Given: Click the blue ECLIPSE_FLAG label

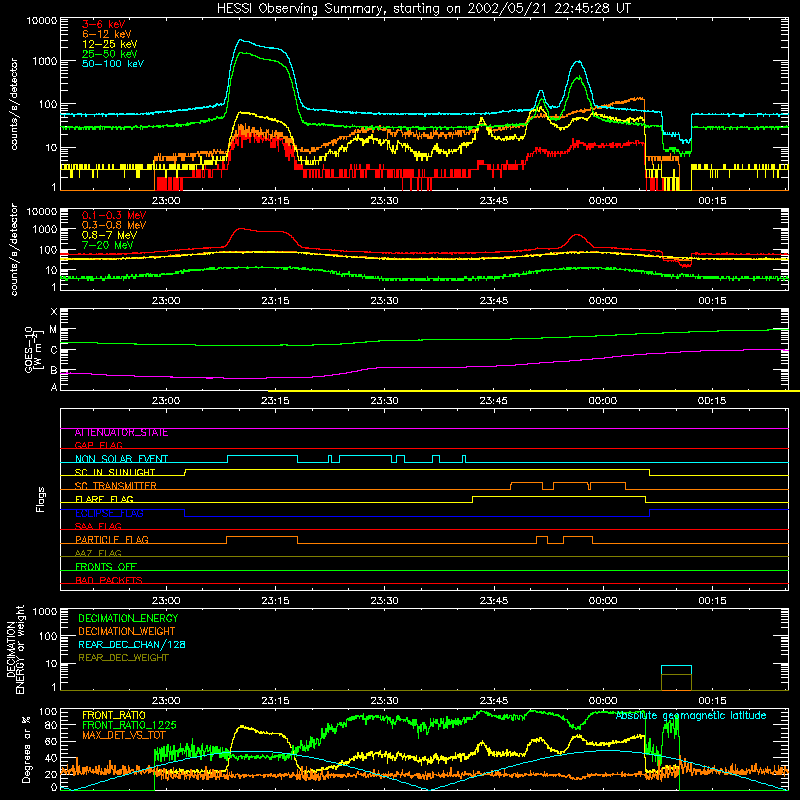Looking at the screenshot, I should (x=109, y=513).
